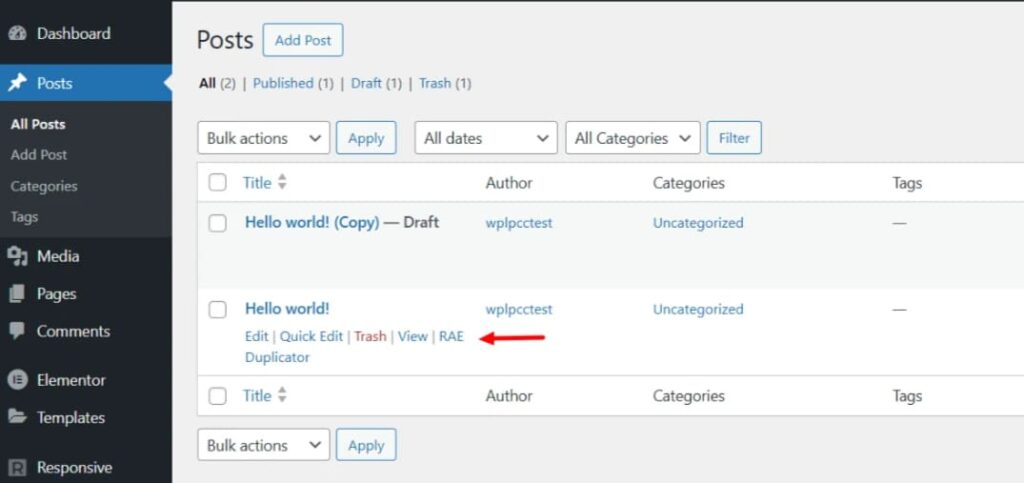Open the bottom Bulk actions dropdown

tap(264, 444)
